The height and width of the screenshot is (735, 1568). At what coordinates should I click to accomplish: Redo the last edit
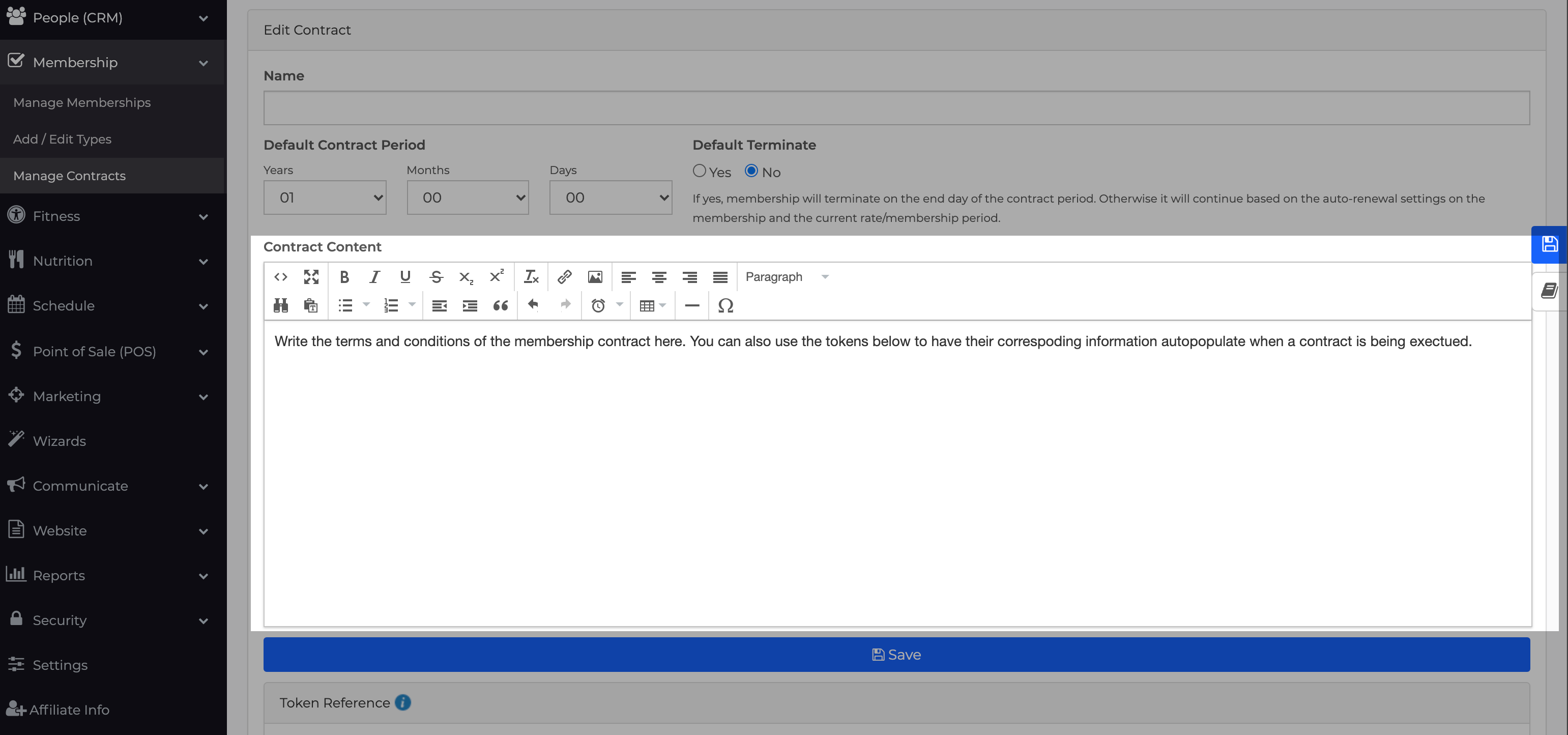[x=565, y=304]
